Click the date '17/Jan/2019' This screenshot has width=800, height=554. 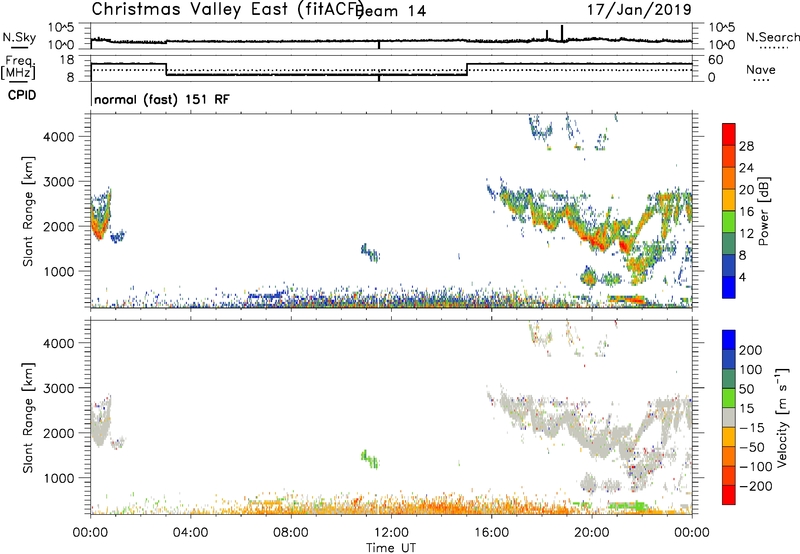pyautogui.click(x=639, y=9)
